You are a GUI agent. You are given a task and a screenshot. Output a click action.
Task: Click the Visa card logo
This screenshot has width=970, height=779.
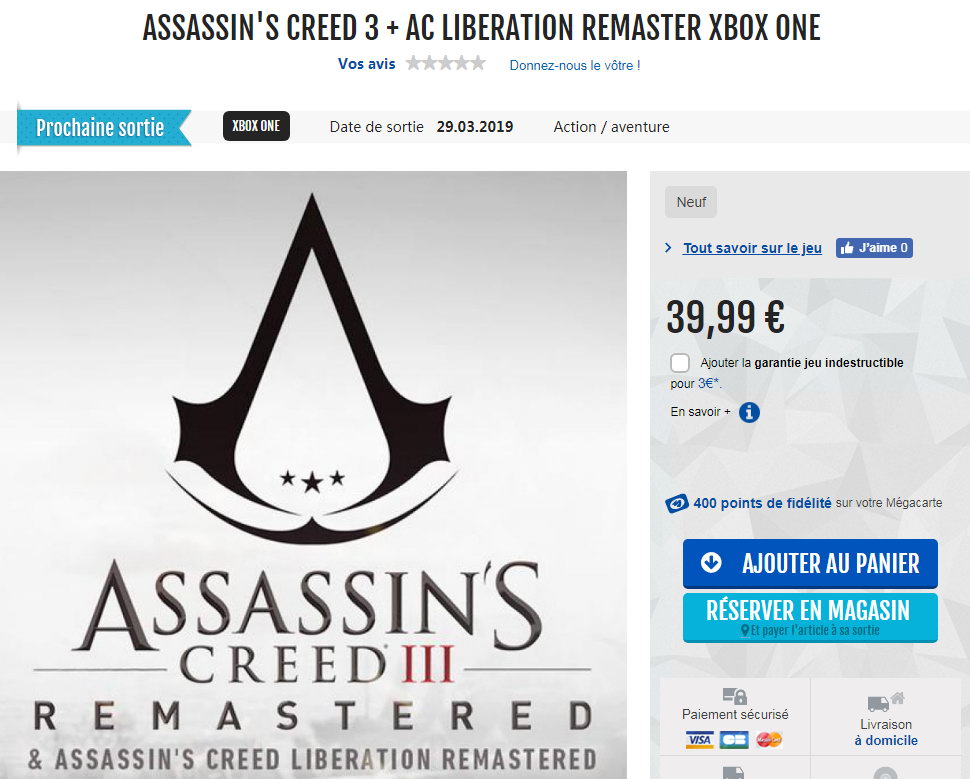(x=698, y=740)
